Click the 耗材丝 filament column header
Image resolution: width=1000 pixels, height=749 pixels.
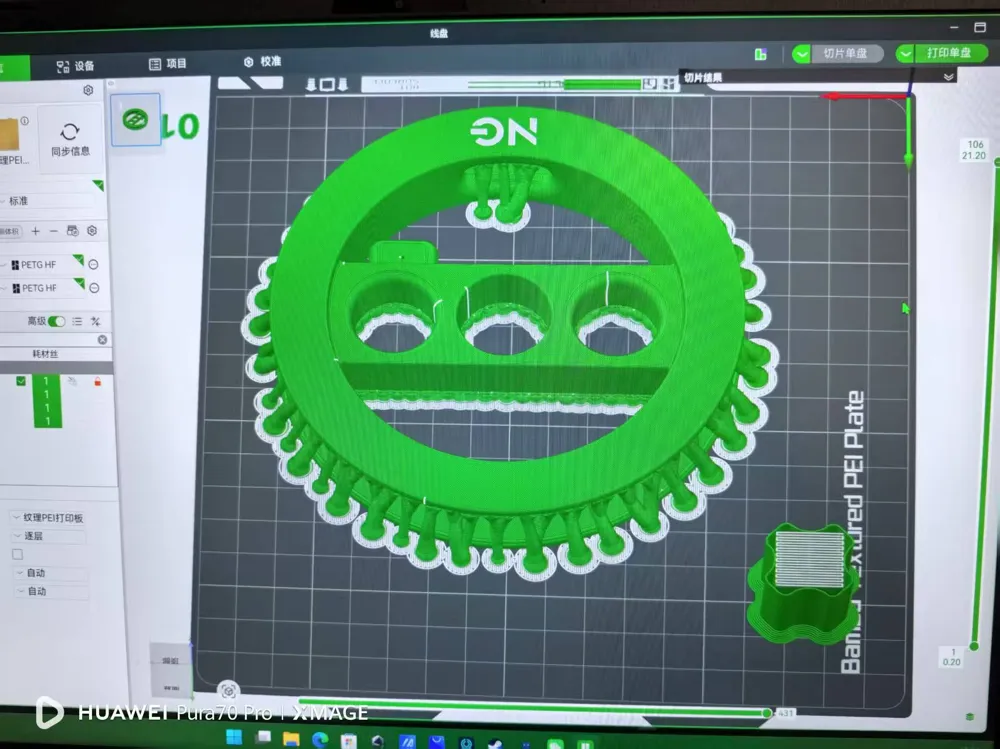tap(45, 353)
